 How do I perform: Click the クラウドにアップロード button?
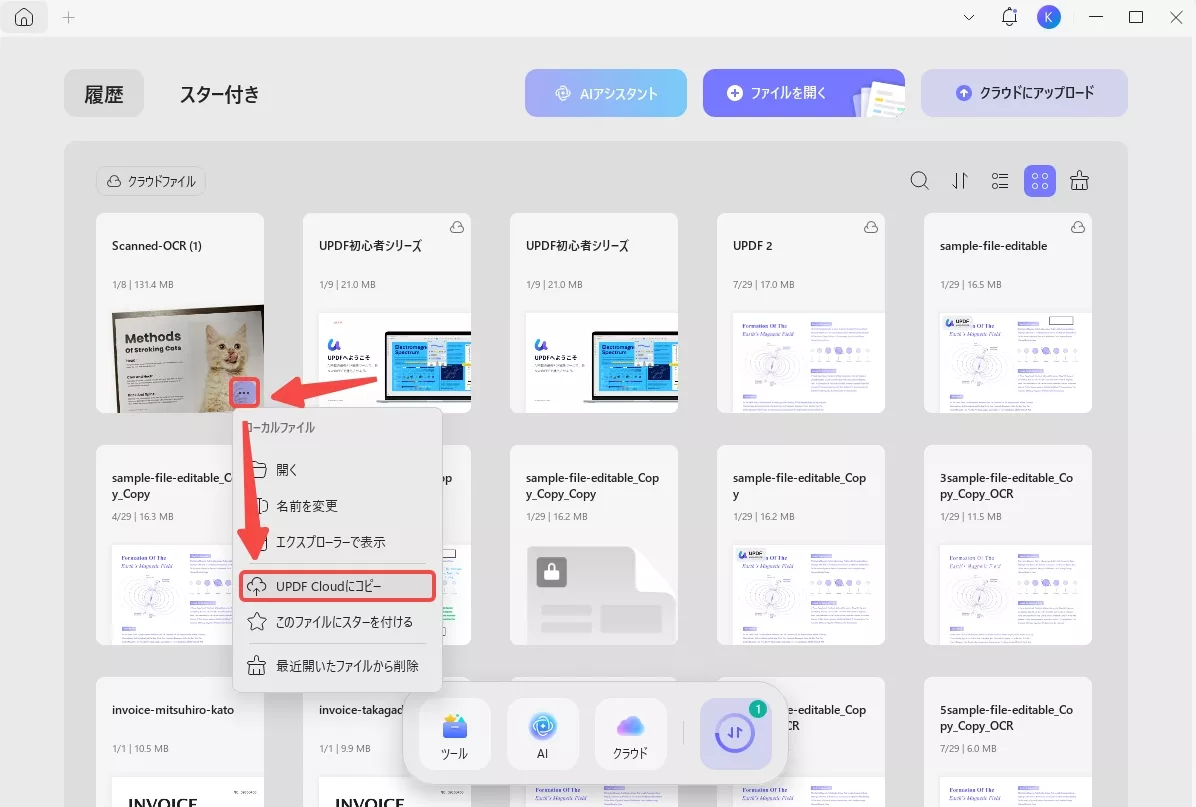[1024, 93]
